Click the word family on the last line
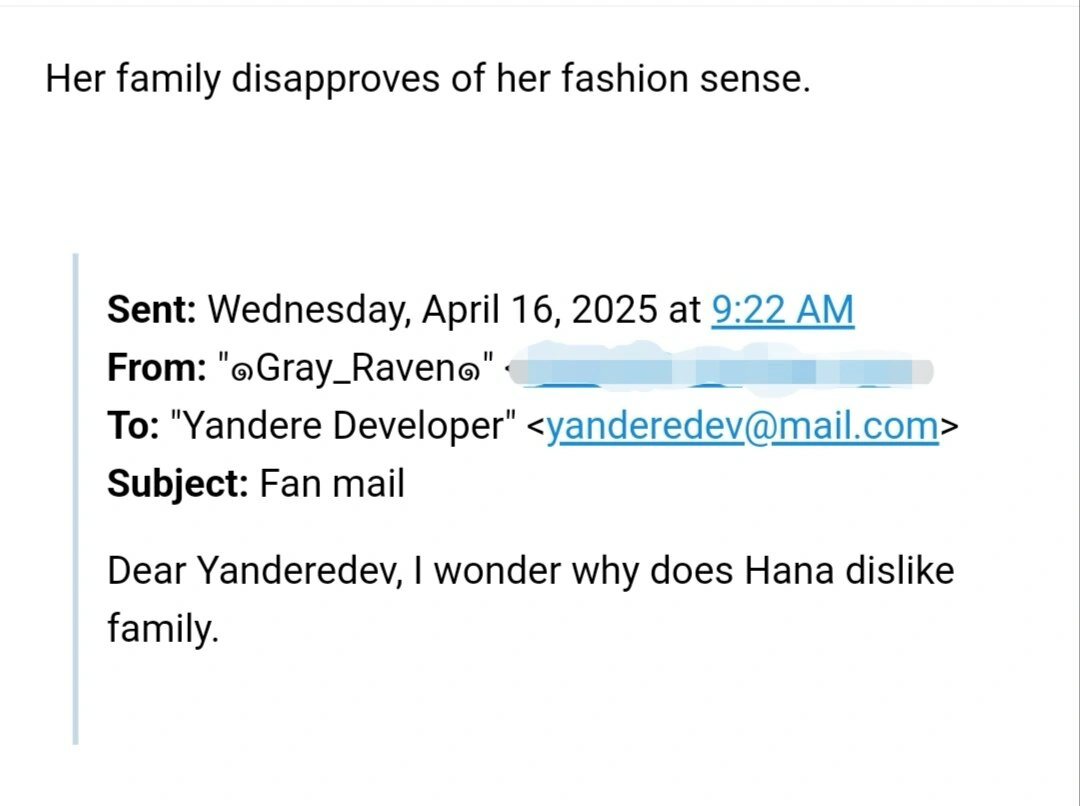 click(163, 629)
